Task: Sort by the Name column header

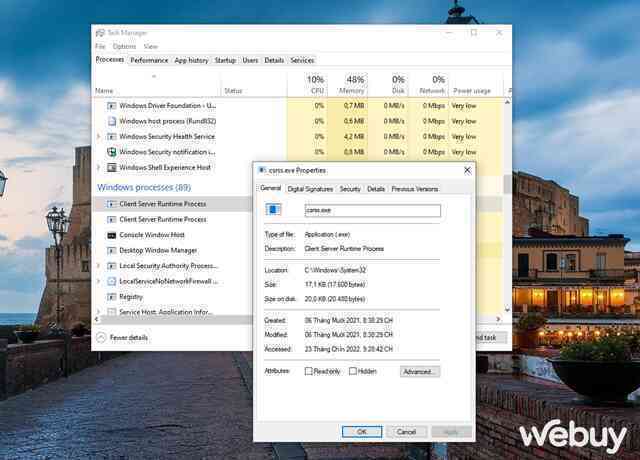Action: pos(157,86)
